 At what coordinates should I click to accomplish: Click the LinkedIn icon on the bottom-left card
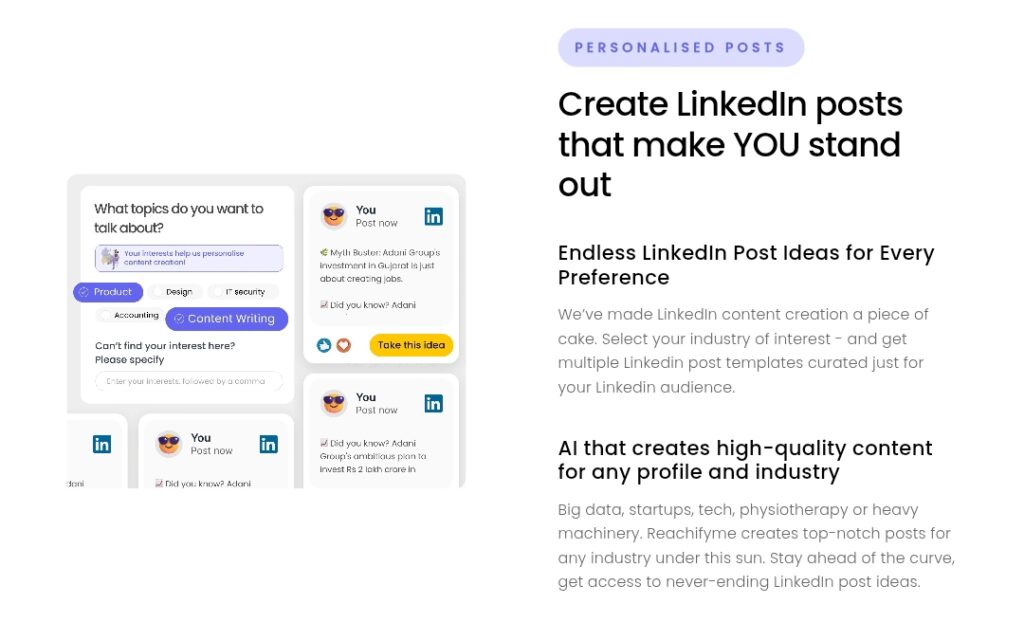[x=268, y=443]
